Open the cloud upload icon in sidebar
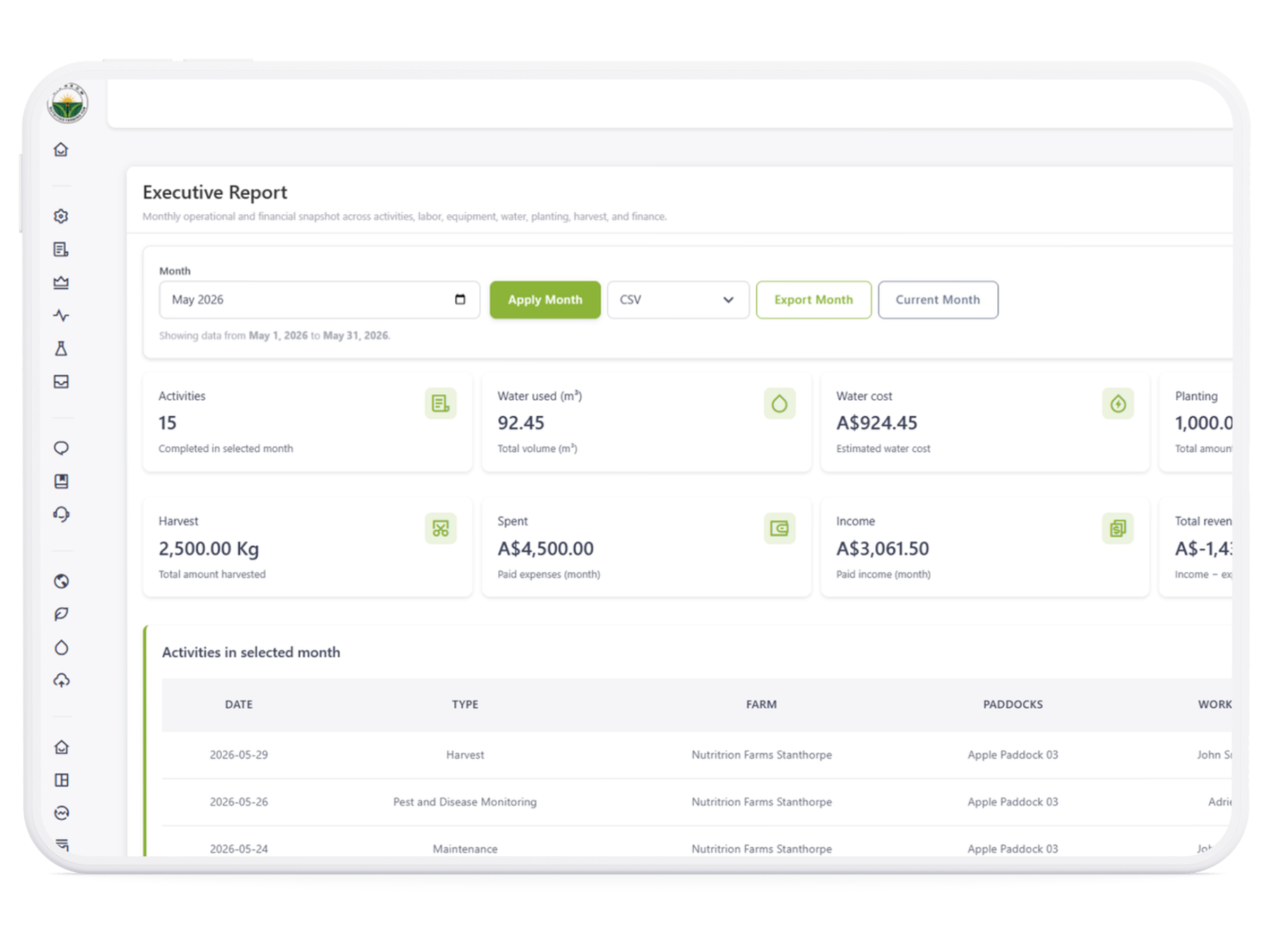The width and height of the screenshot is (1270, 952). (x=61, y=680)
